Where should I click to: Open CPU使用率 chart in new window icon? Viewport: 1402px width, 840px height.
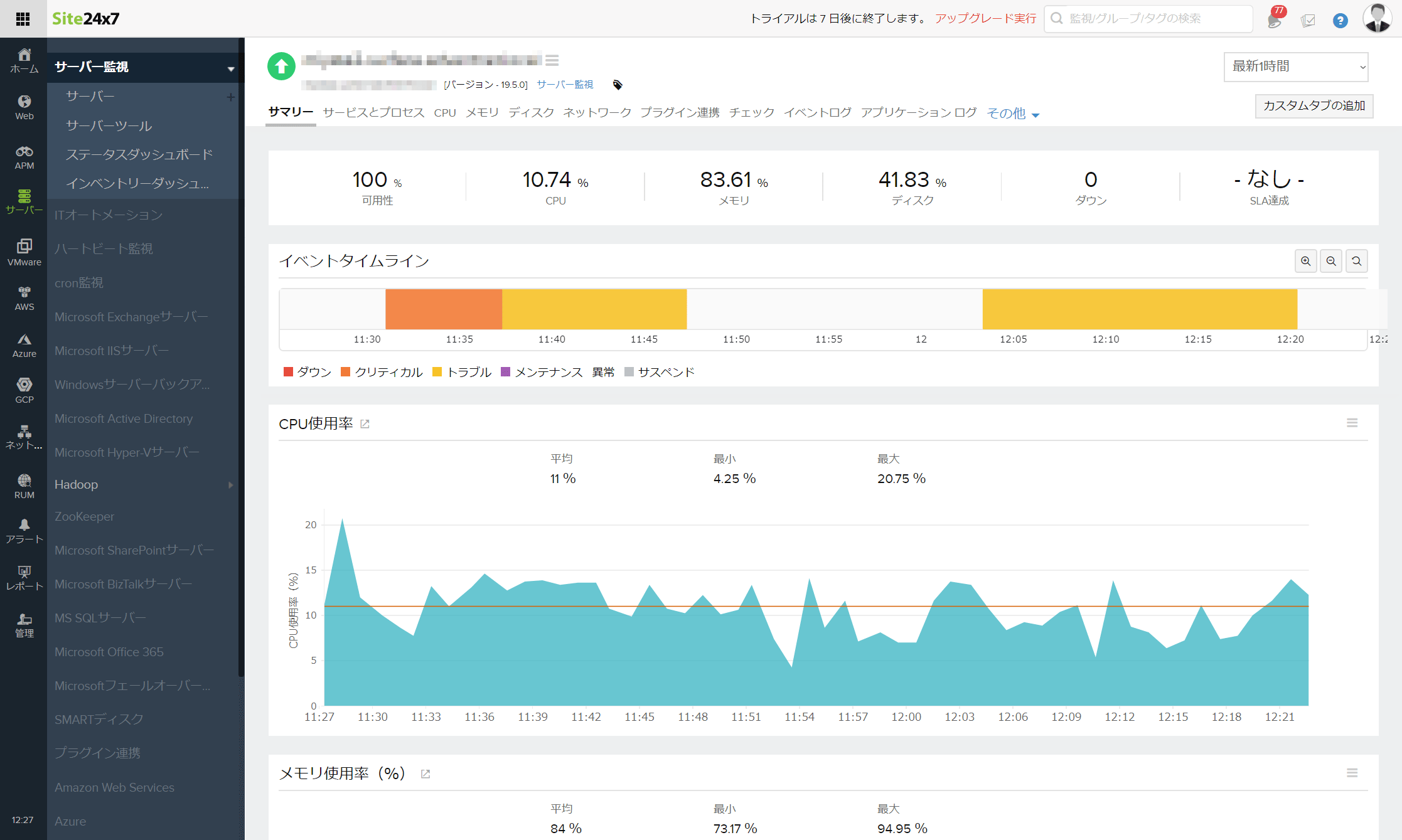pos(365,424)
